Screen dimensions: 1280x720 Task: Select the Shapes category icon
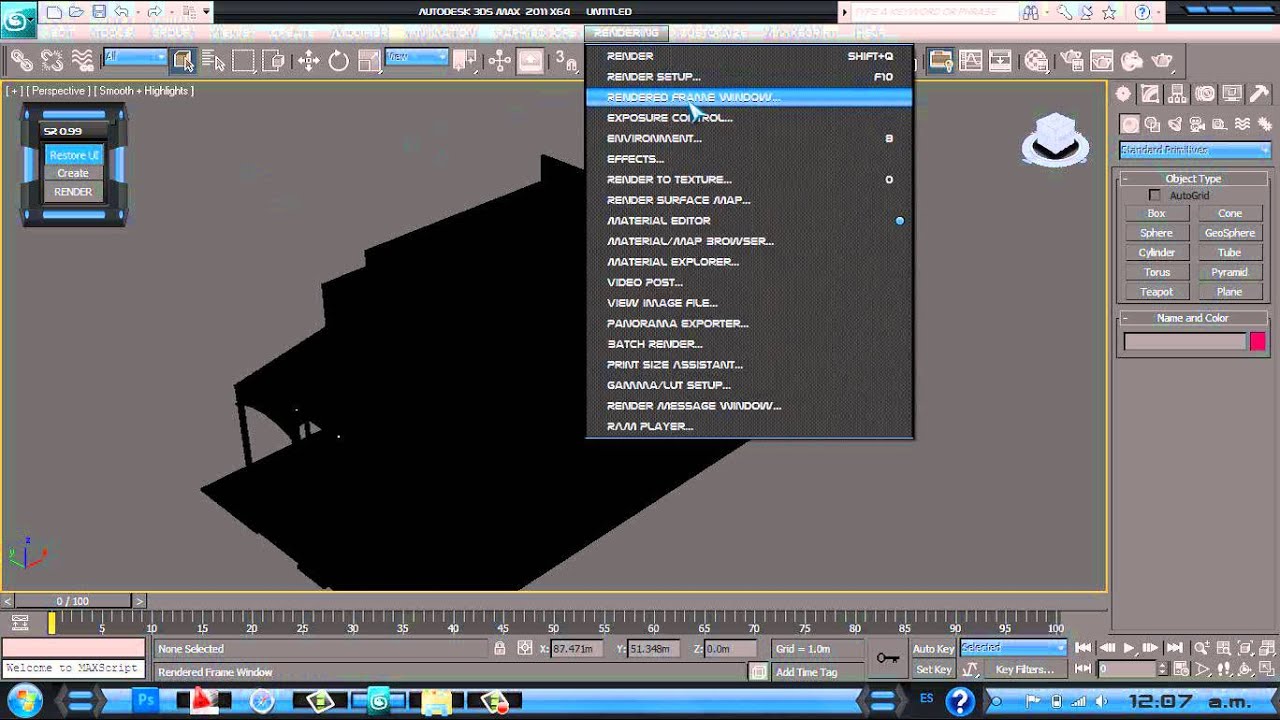click(x=1152, y=125)
